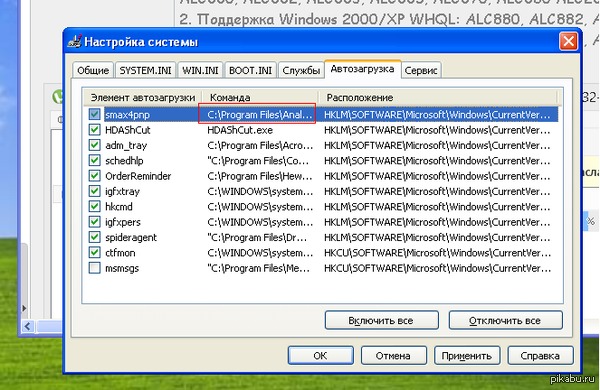This screenshot has width=600, height=390.
Task: Uncheck the smax4pnp startup item
Action: [94, 114]
